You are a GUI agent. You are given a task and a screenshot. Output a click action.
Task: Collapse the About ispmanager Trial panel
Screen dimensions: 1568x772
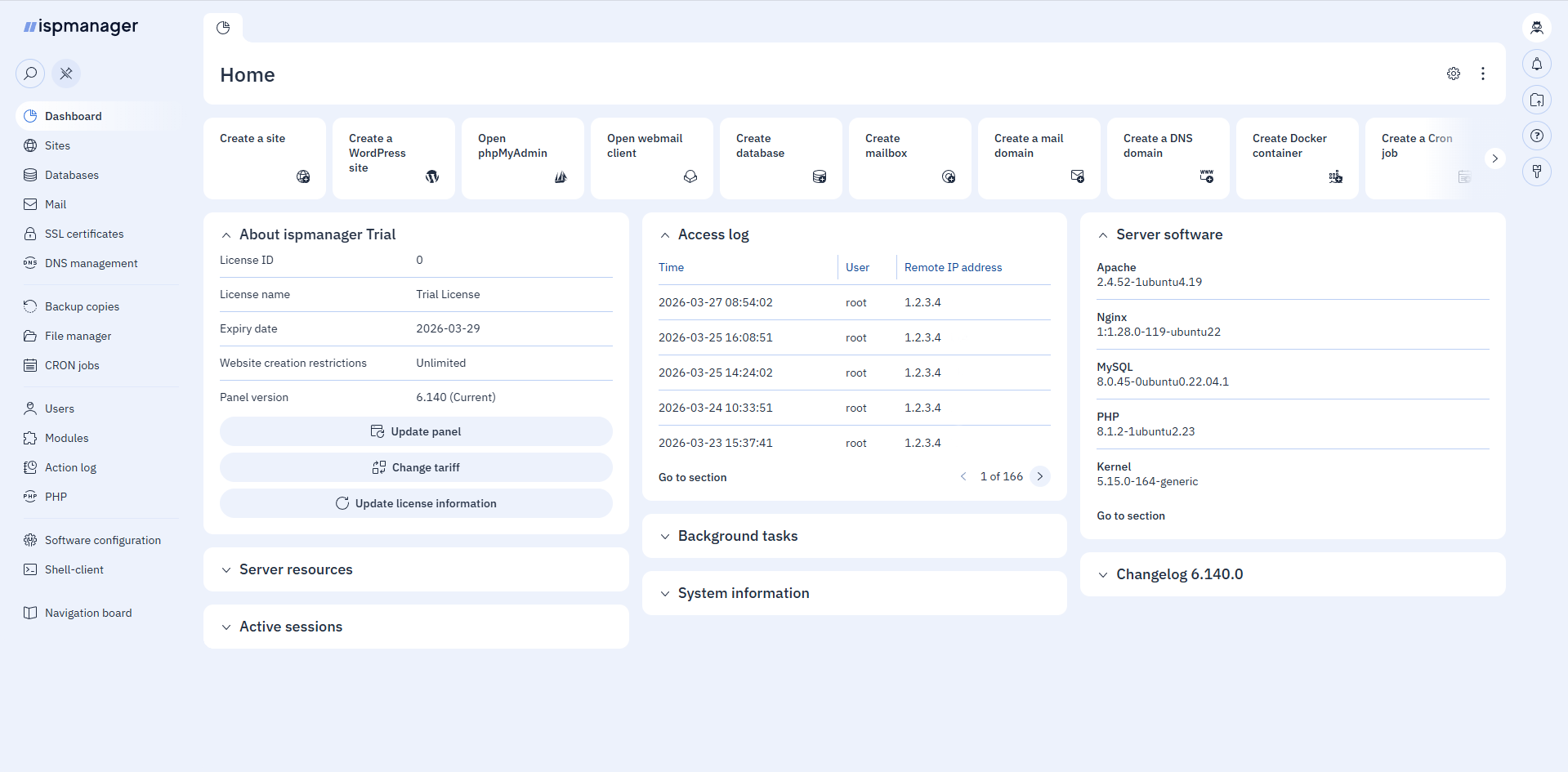[226, 235]
